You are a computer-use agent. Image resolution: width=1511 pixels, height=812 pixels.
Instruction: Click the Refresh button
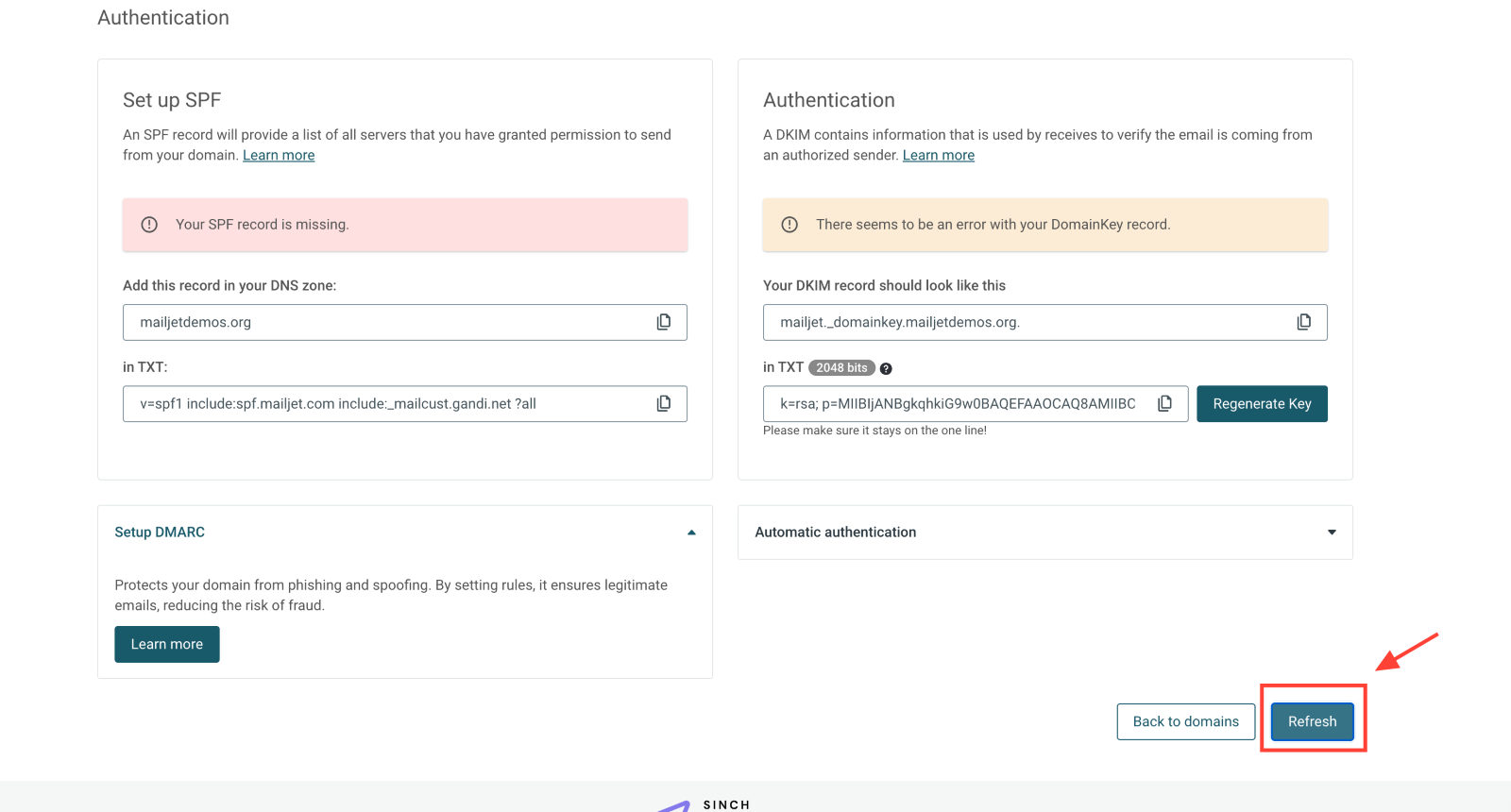1313,721
